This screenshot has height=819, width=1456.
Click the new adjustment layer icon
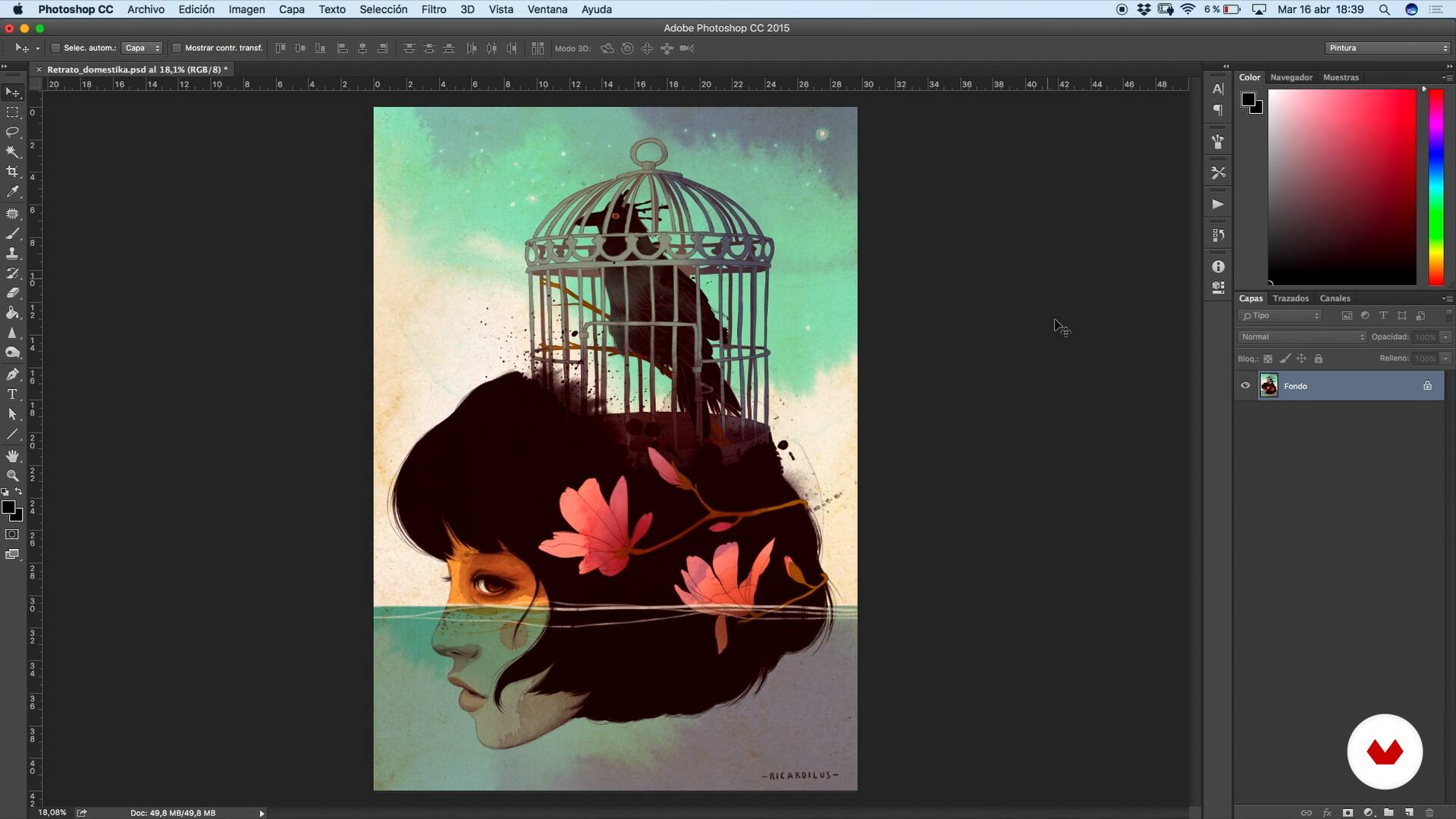(x=1369, y=812)
